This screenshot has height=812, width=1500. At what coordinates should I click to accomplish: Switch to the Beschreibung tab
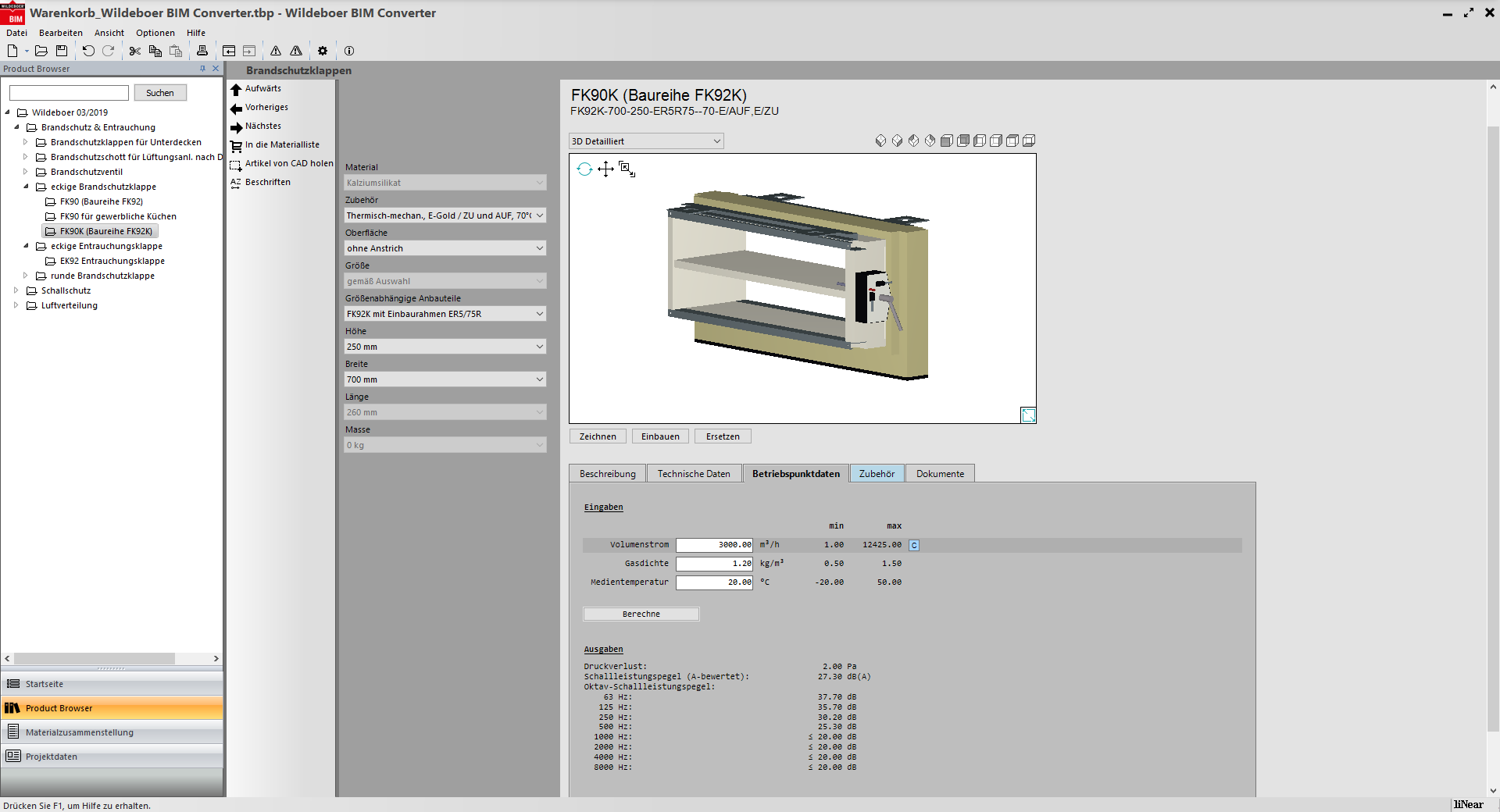coord(608,474)
